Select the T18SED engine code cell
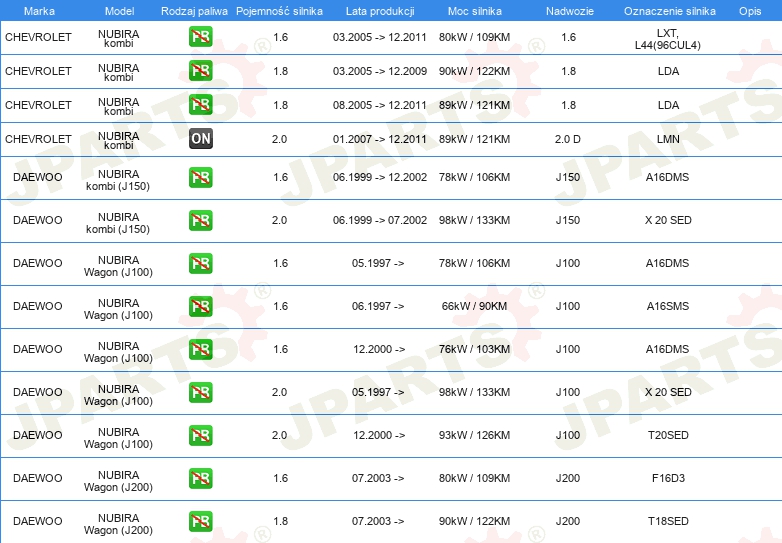Screen dimensions: 782x543 click(668, 521)
